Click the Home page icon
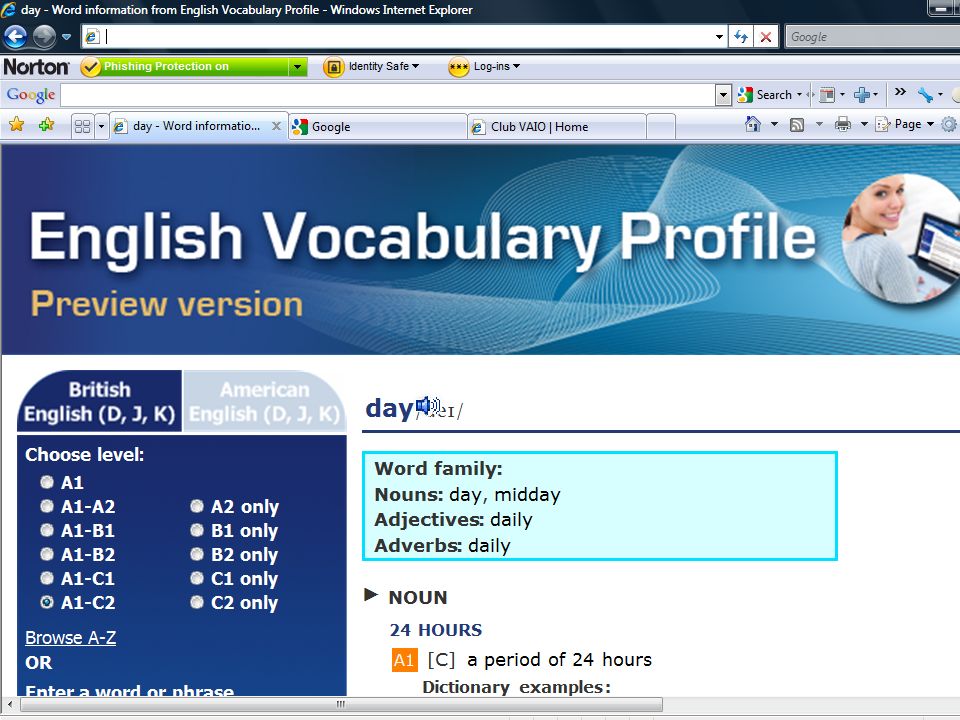This screenshot has width=960, height=720. click(752, 124)
